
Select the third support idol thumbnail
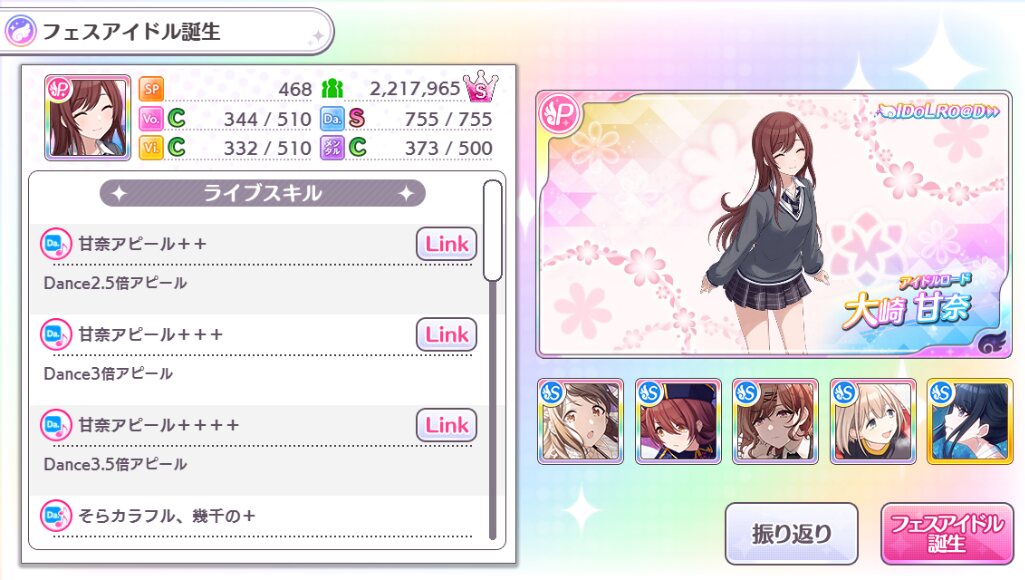[x=775, y=422]
